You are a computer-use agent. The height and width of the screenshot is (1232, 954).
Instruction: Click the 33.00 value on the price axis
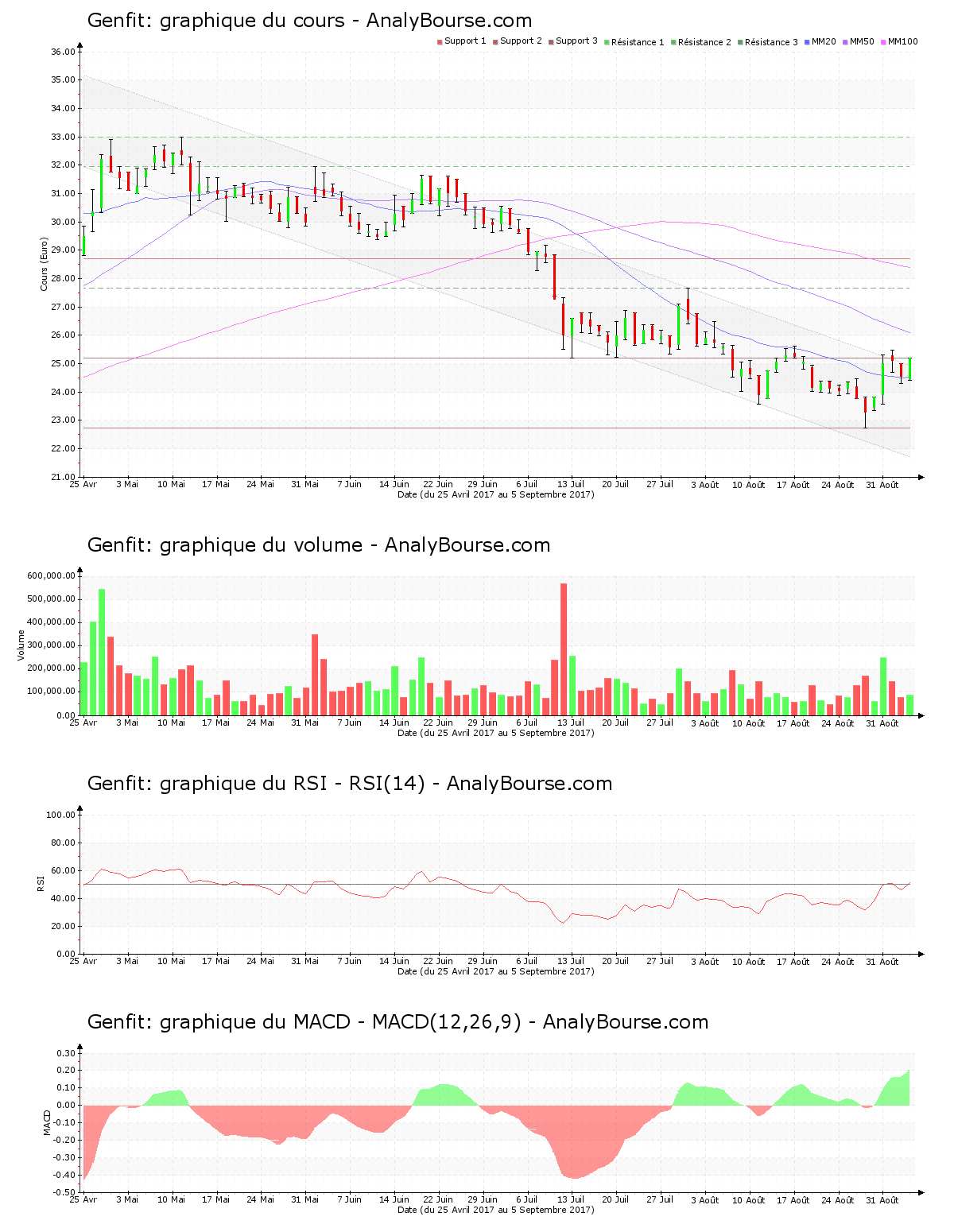click(x=63, y=137)
